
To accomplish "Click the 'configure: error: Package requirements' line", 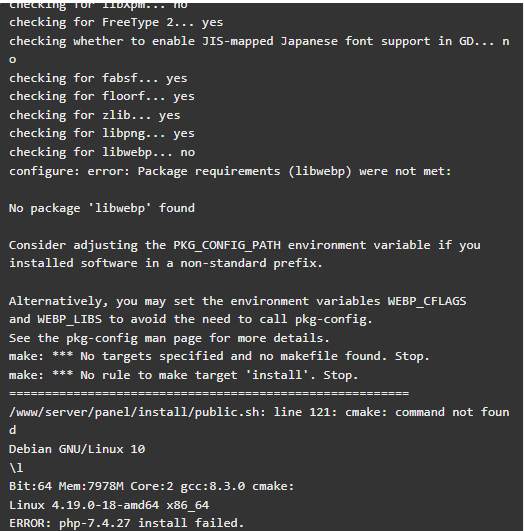I will (x=230, y=171).
